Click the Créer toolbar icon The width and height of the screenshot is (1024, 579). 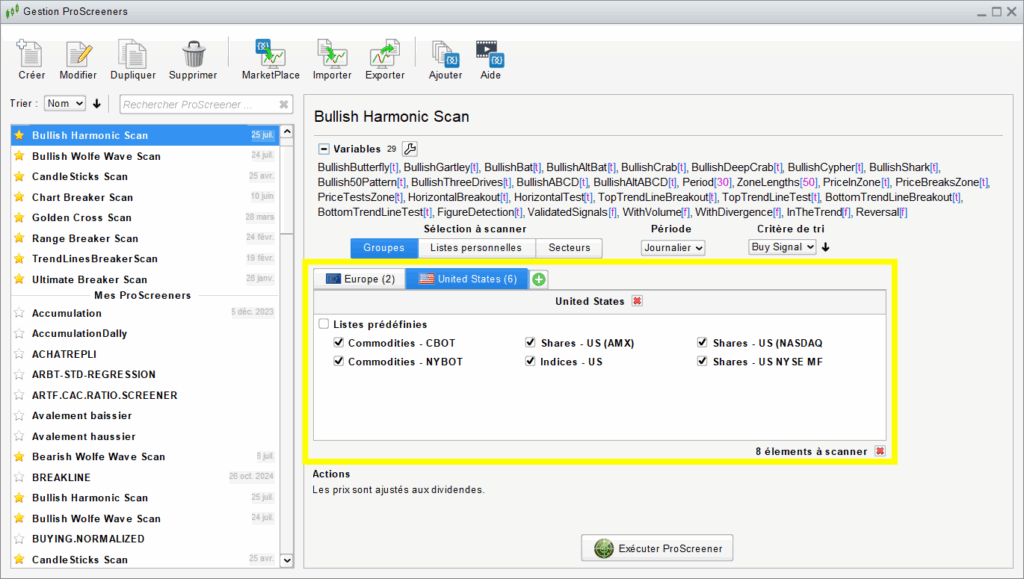pos(31,54)
